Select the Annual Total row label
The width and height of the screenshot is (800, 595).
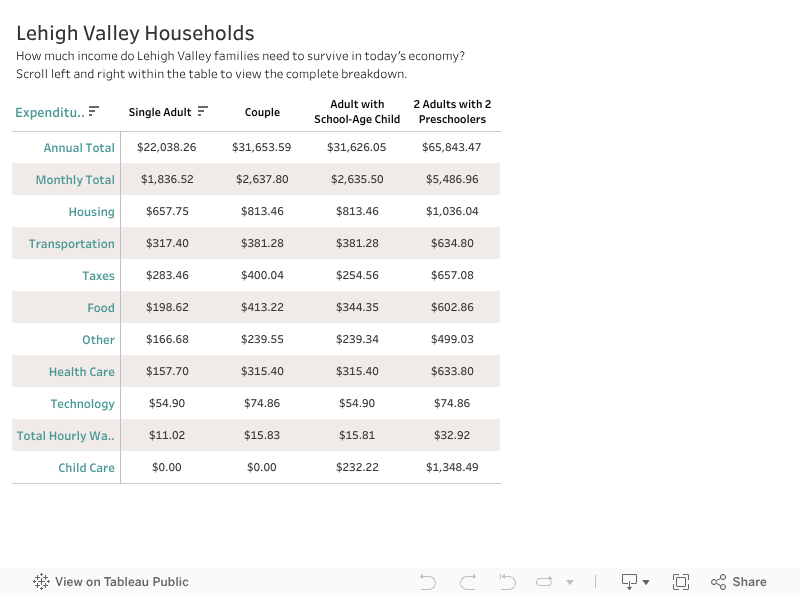(x=79, y=148)
